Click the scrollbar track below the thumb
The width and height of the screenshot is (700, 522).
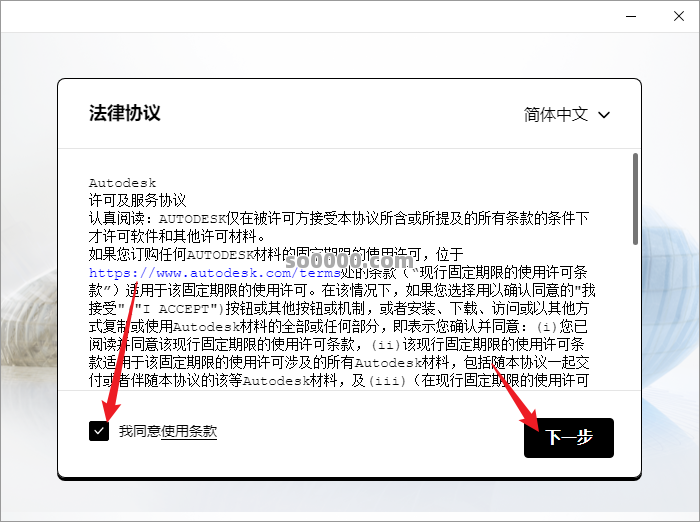point(635,320)
